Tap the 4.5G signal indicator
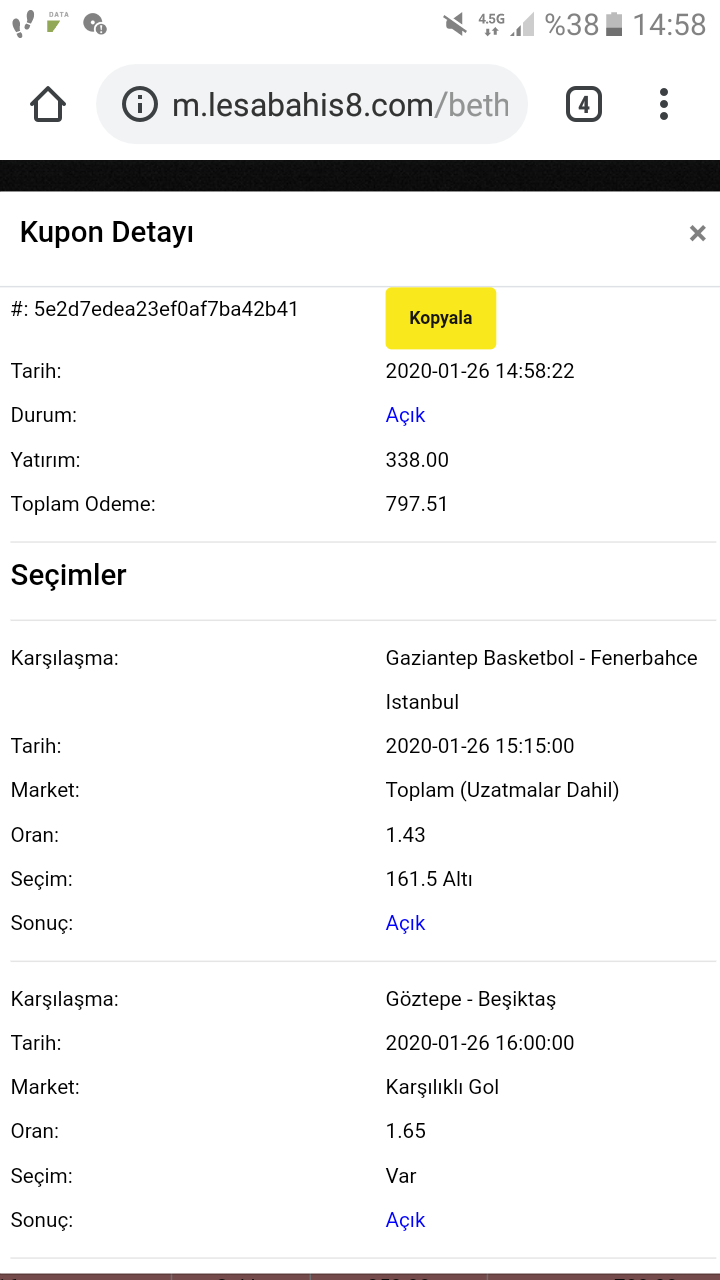This screenshot has height=1280, width=720. (491, 24)
